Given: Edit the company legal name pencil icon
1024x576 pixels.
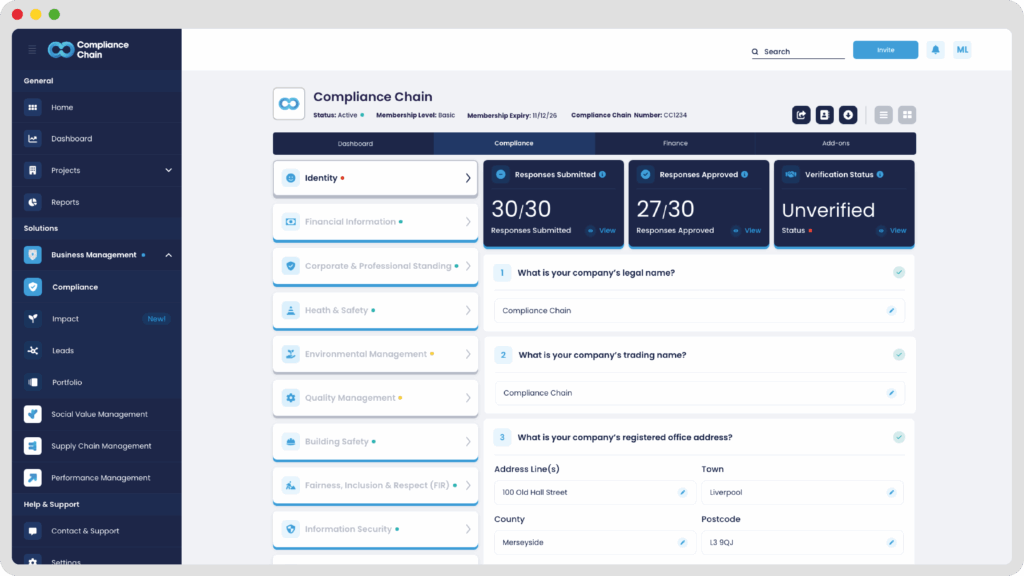Looking at the screenshot, I should [x=891, y=311].
